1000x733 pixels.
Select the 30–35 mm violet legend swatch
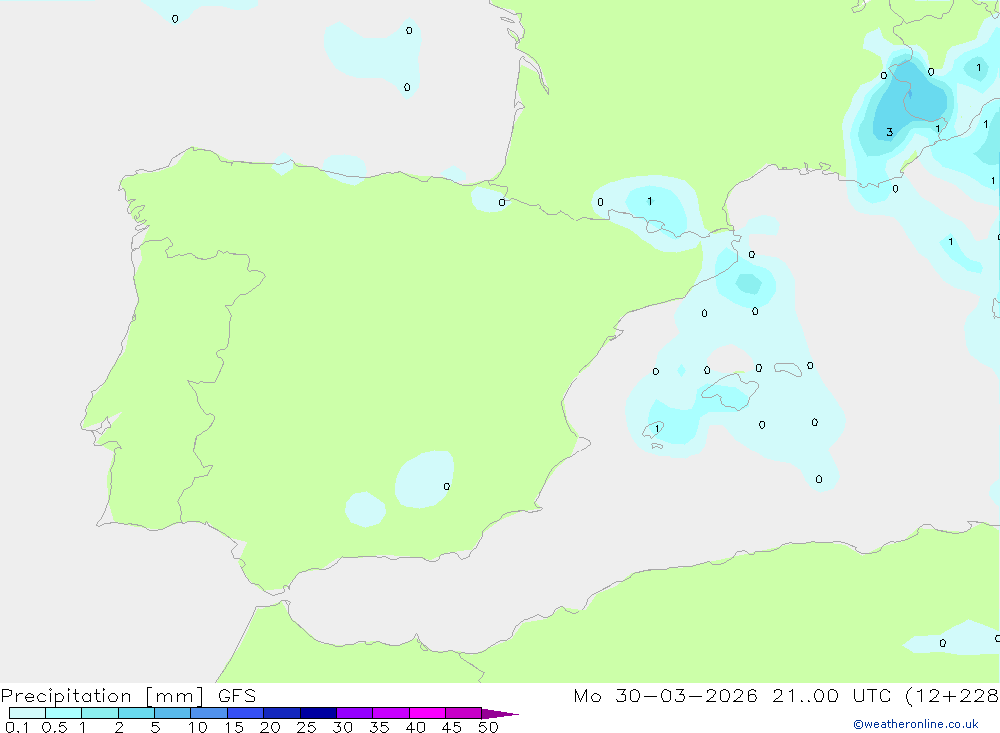tap(355, 713)
